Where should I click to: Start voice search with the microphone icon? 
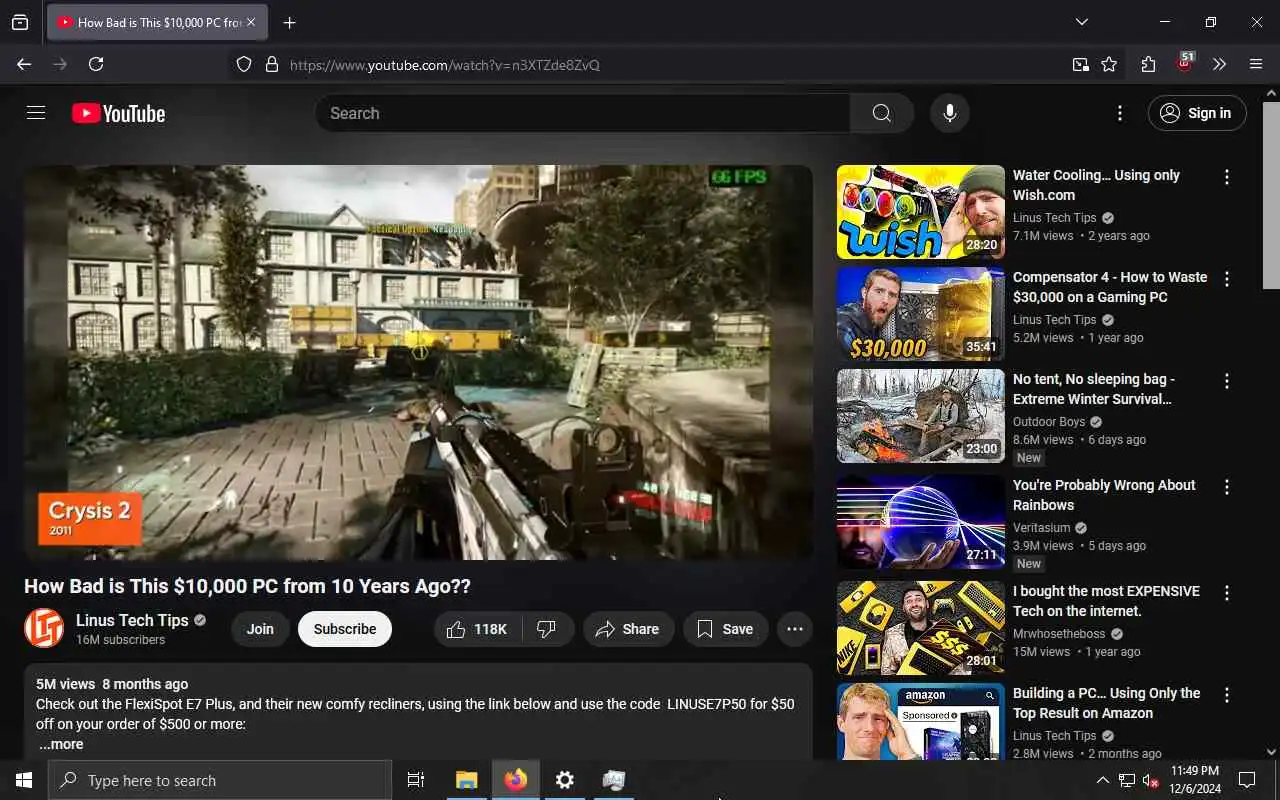pos(950,113)
